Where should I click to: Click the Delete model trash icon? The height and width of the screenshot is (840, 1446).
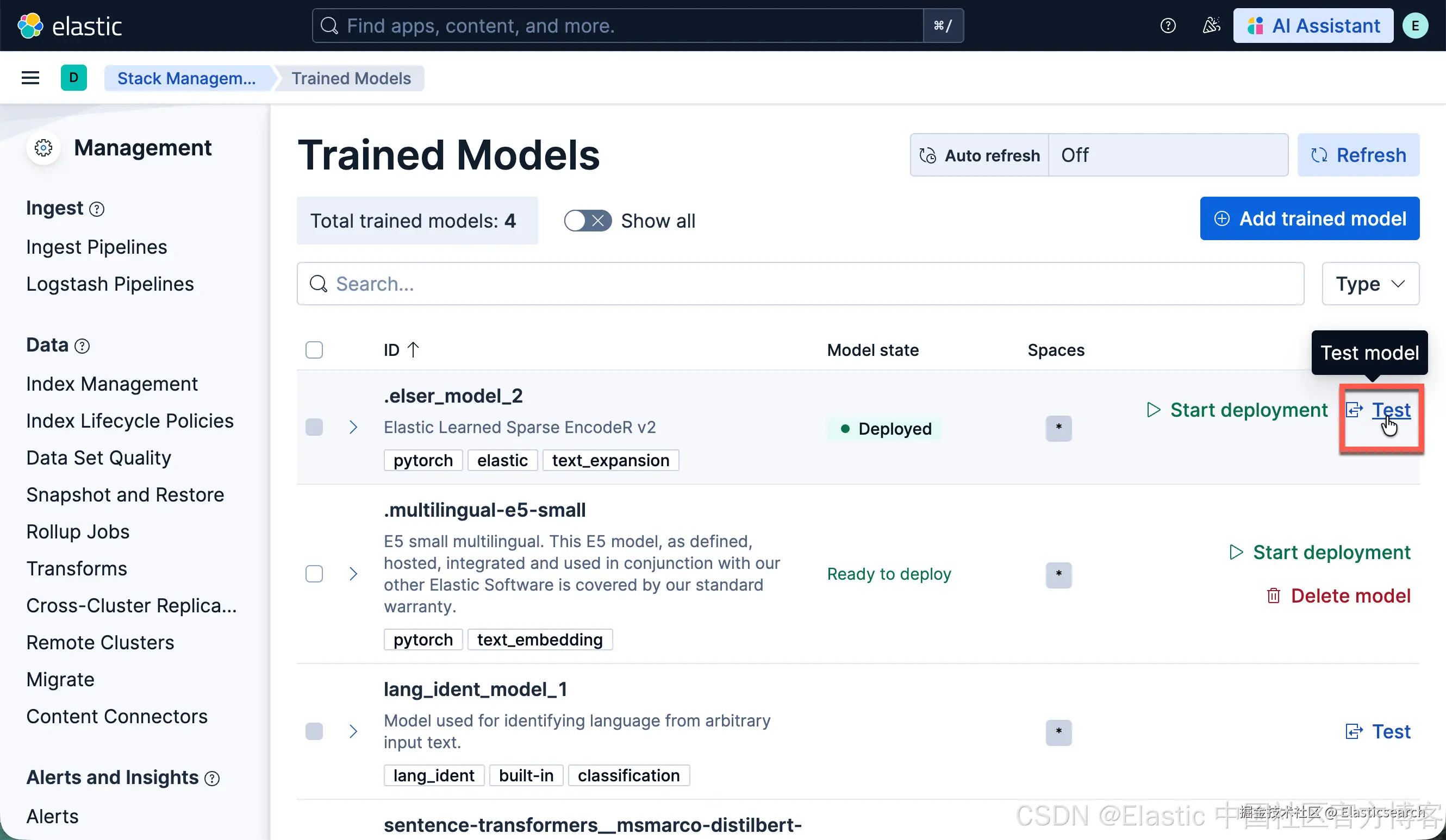[1273, 595]
